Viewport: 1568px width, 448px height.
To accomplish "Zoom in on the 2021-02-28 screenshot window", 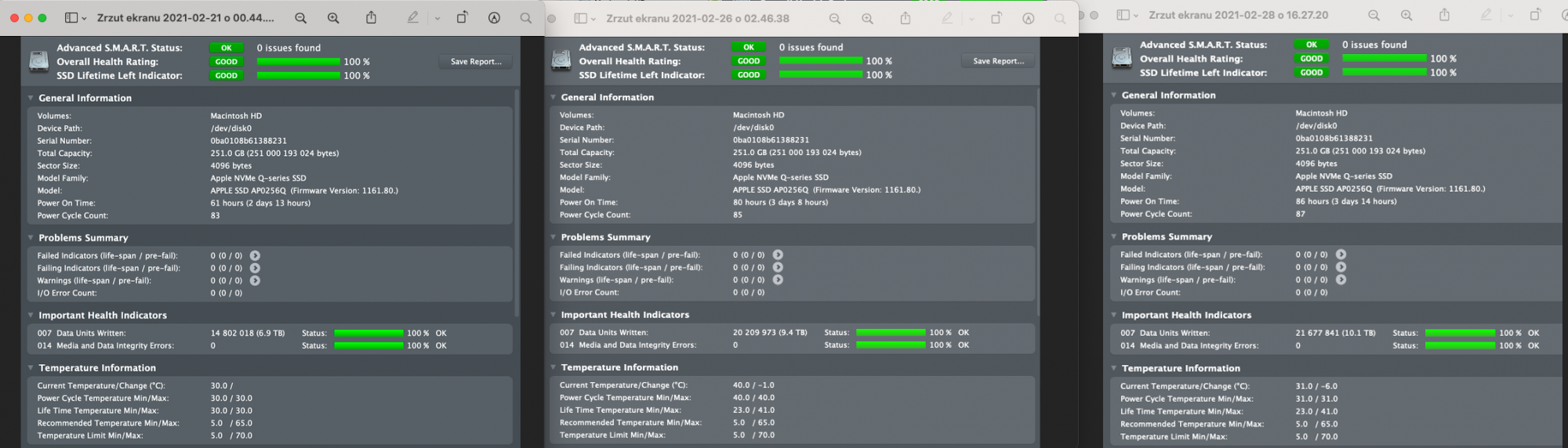I will click(1406, 15).
